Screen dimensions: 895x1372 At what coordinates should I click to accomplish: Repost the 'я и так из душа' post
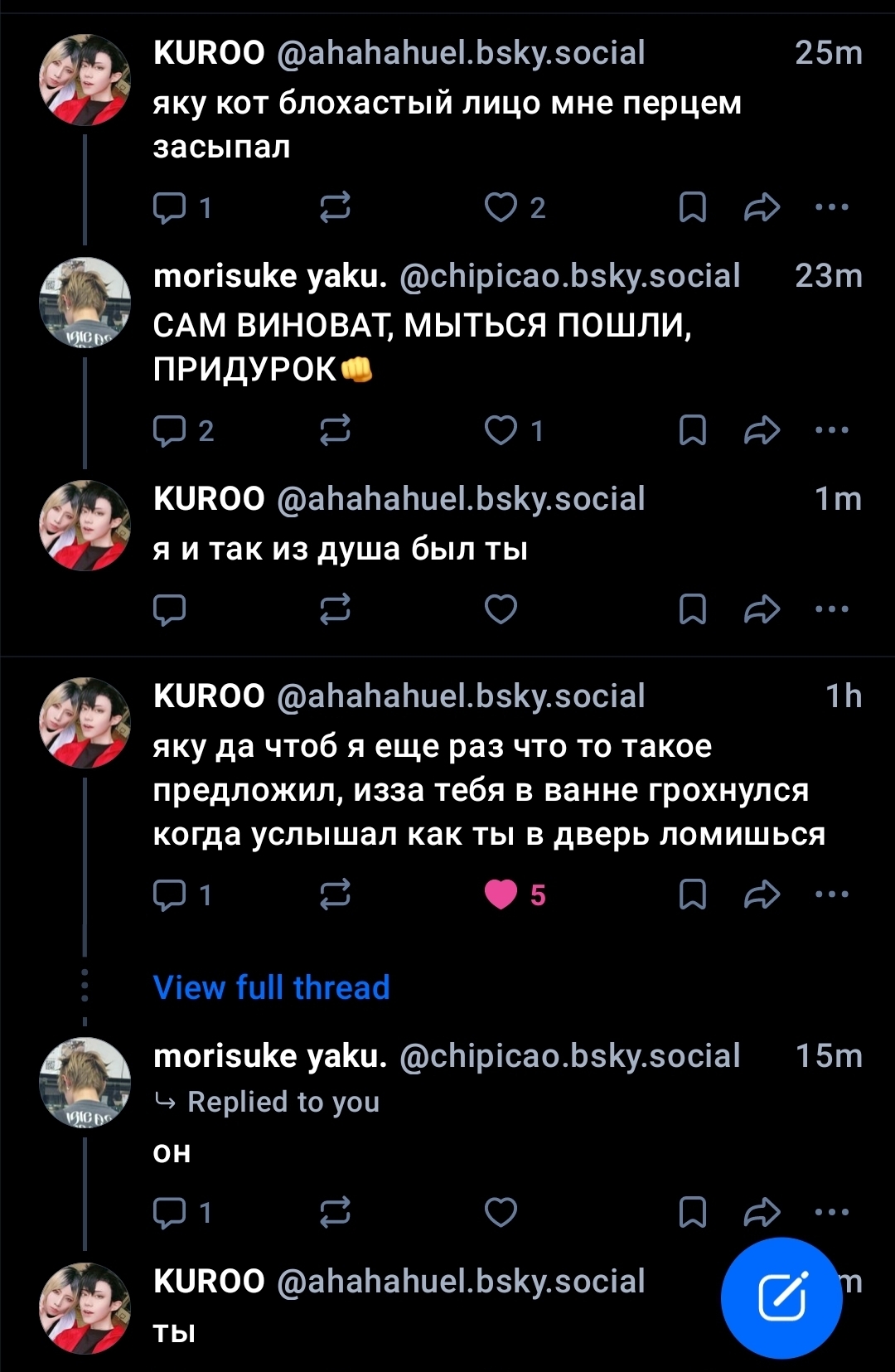click(x=335, y=609)
